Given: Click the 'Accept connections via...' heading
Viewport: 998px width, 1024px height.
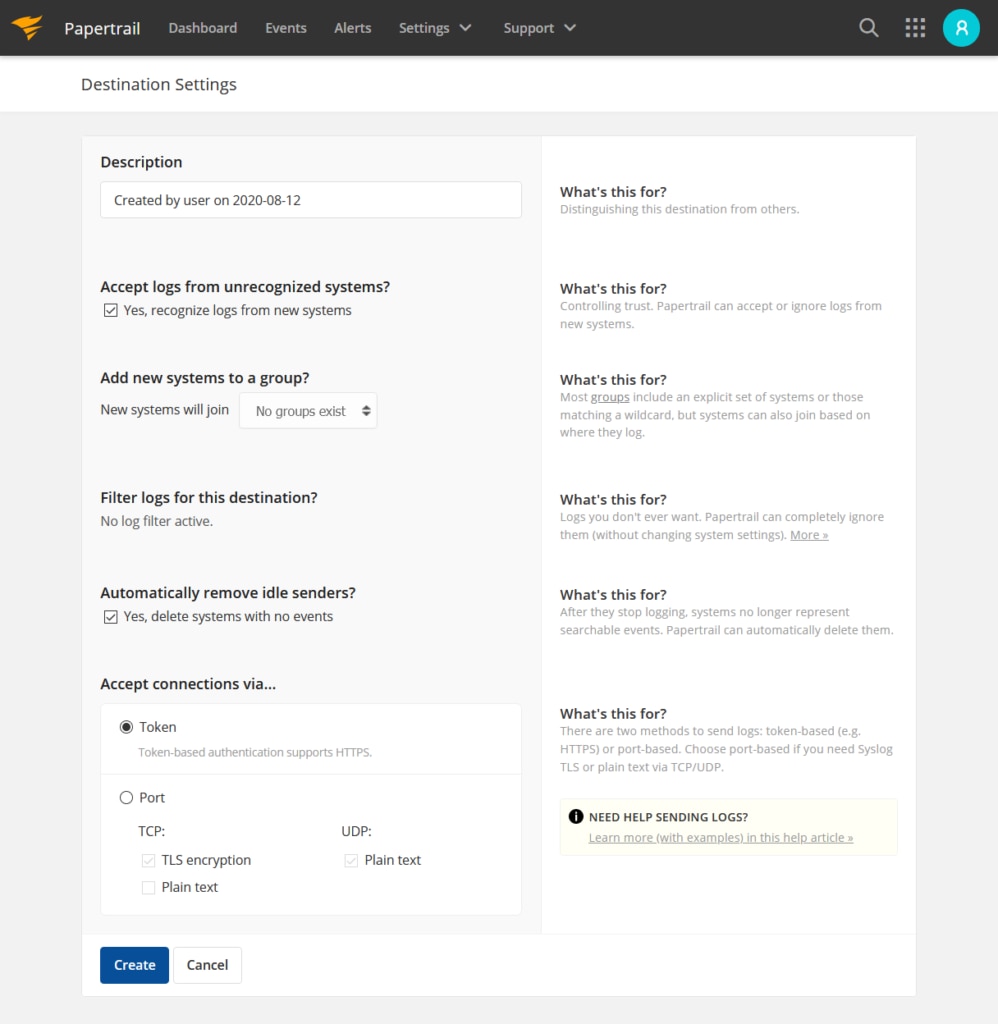Looking at the screenshot, I should (188, 684).
